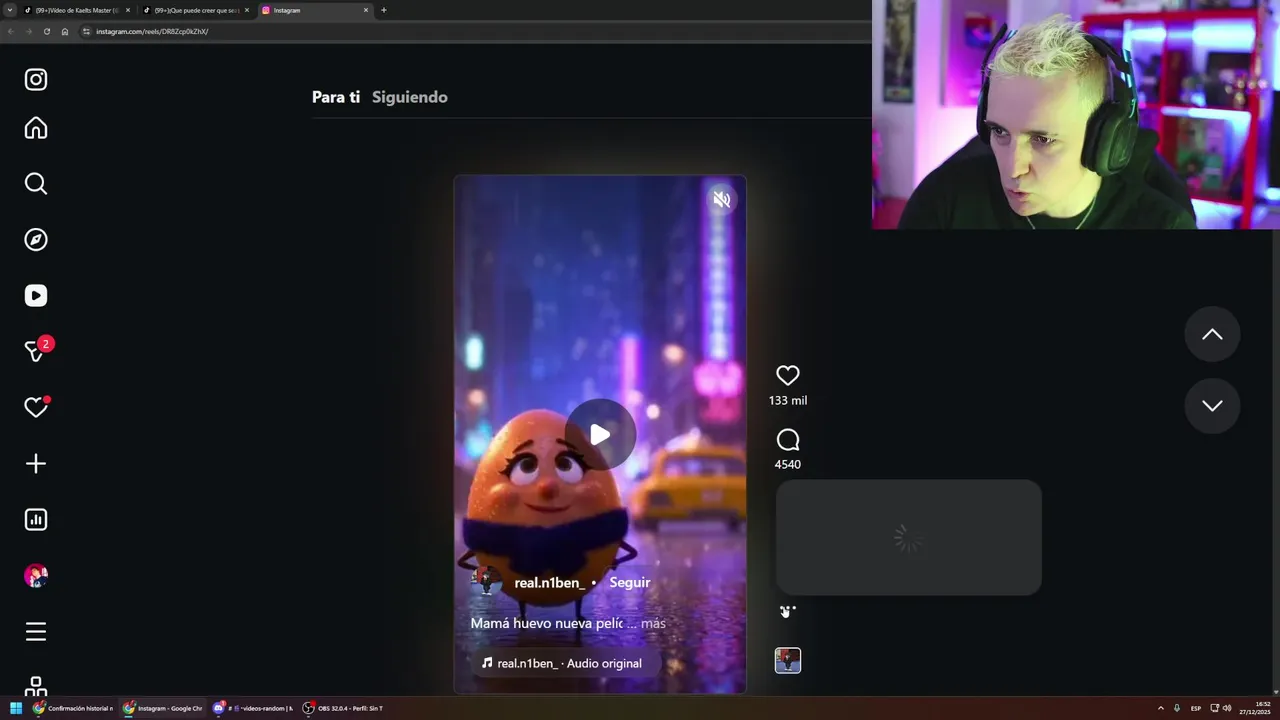Open Messages with the 2 badge
The width and height of the screenshot is (1280, 720).
pyautogui.click(x=36, y=351)
